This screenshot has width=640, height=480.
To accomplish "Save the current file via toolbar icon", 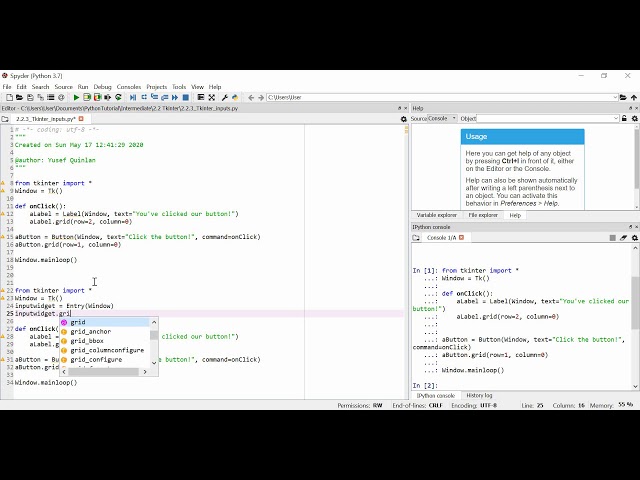I will tap(30, 97).
